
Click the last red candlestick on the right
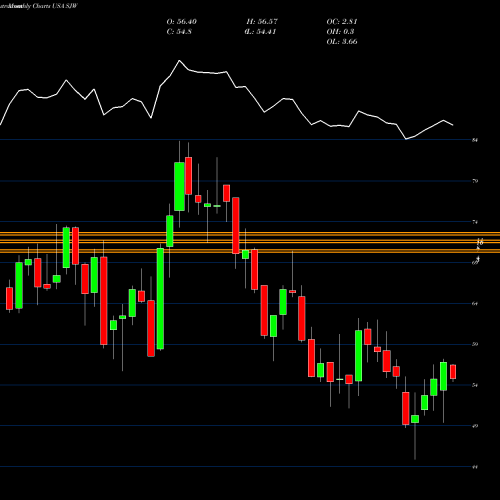(x=453, y=372)
